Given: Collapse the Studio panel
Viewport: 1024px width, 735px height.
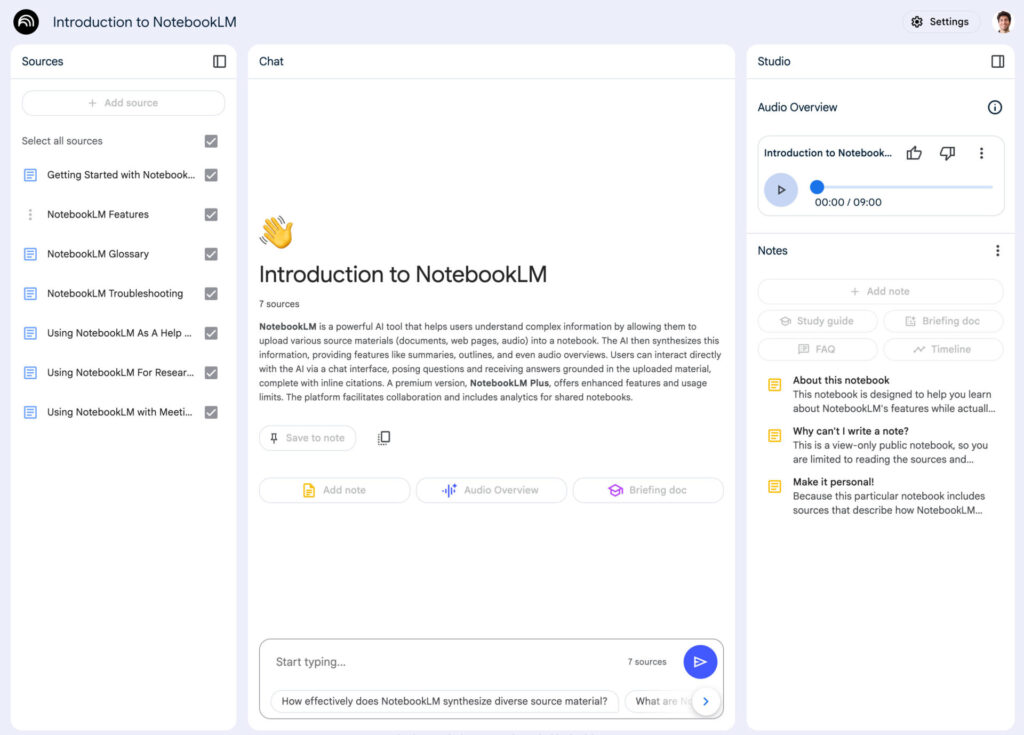Looking at the screenshot, I should tap(997, 61).
